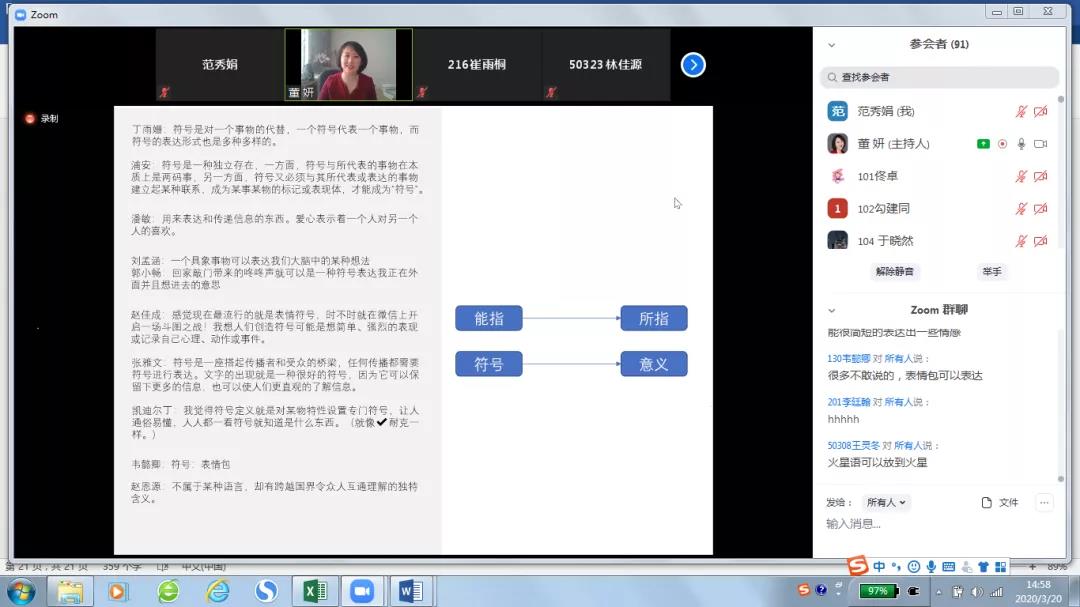
Task: Click the next arrow in video gallery strip
Action: pos(693,65)
